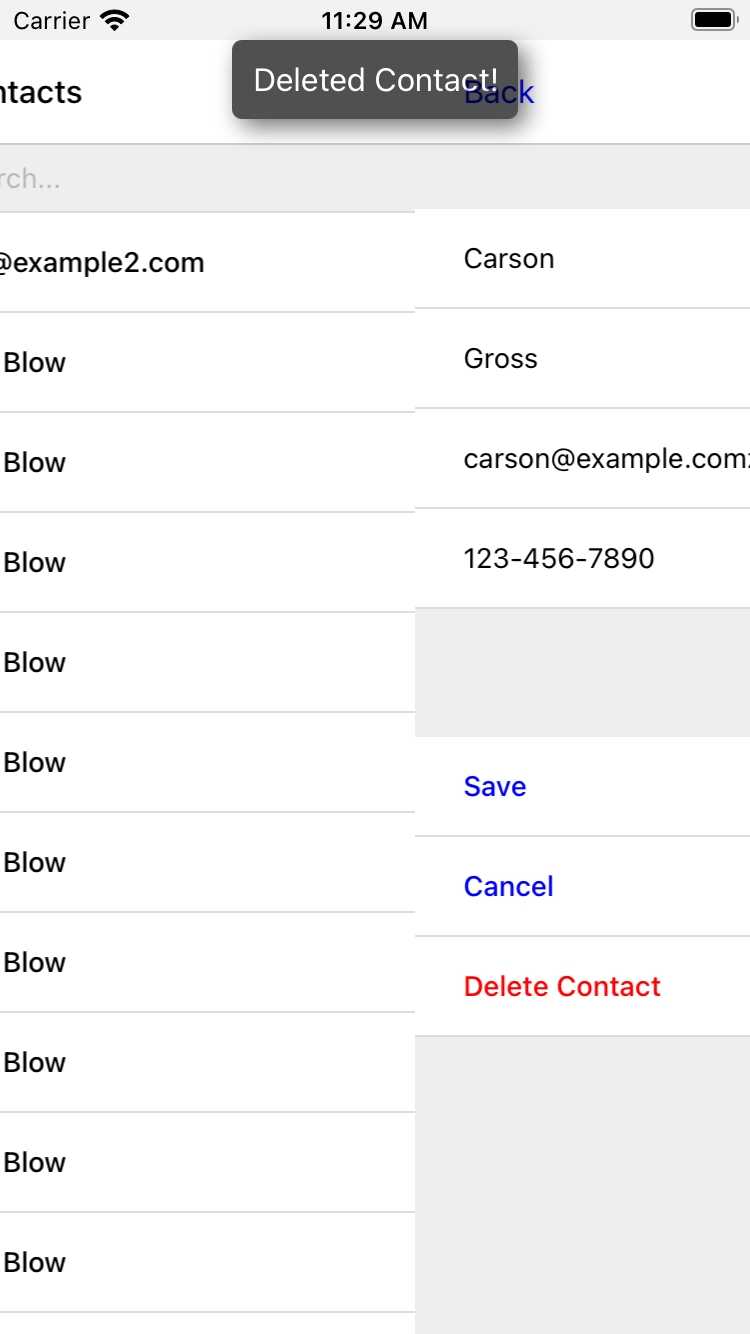Go Back from the contact editor
The height and width of the screenshot is (1334, 750).
coord(524,93)
